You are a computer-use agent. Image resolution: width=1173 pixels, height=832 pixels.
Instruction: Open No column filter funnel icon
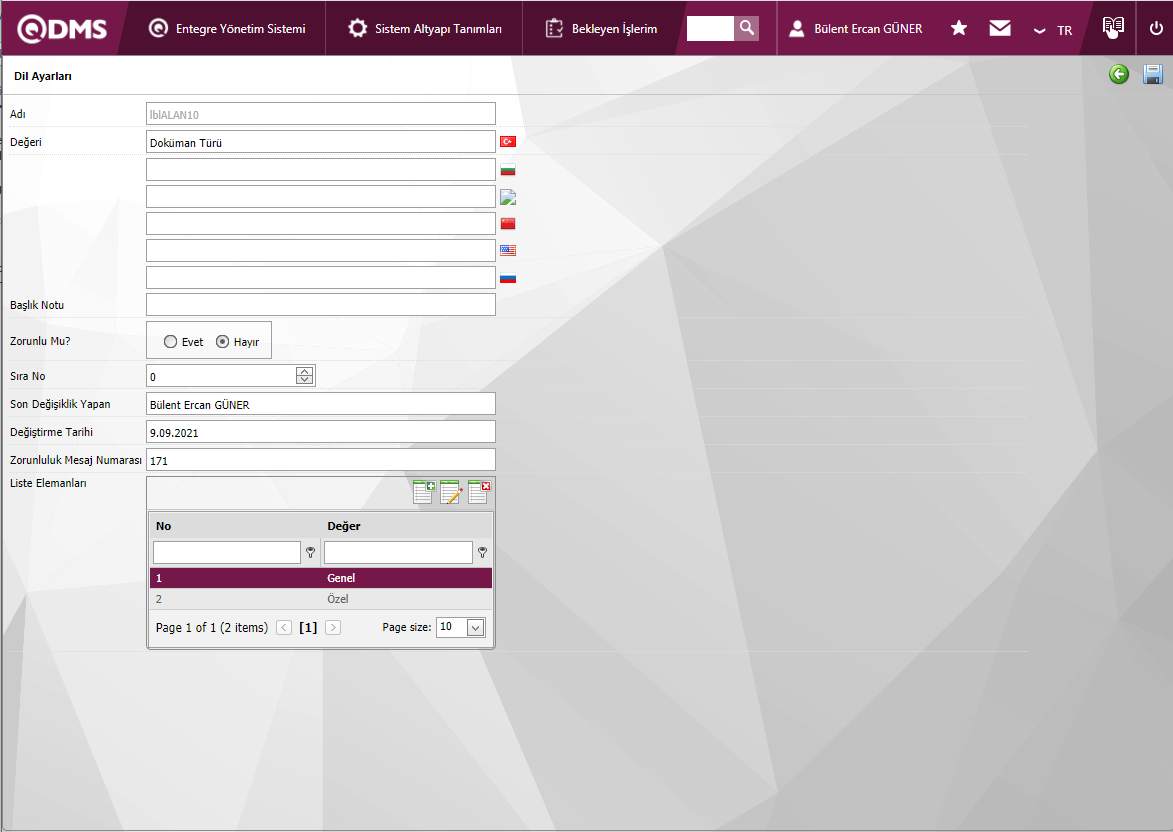310,552
